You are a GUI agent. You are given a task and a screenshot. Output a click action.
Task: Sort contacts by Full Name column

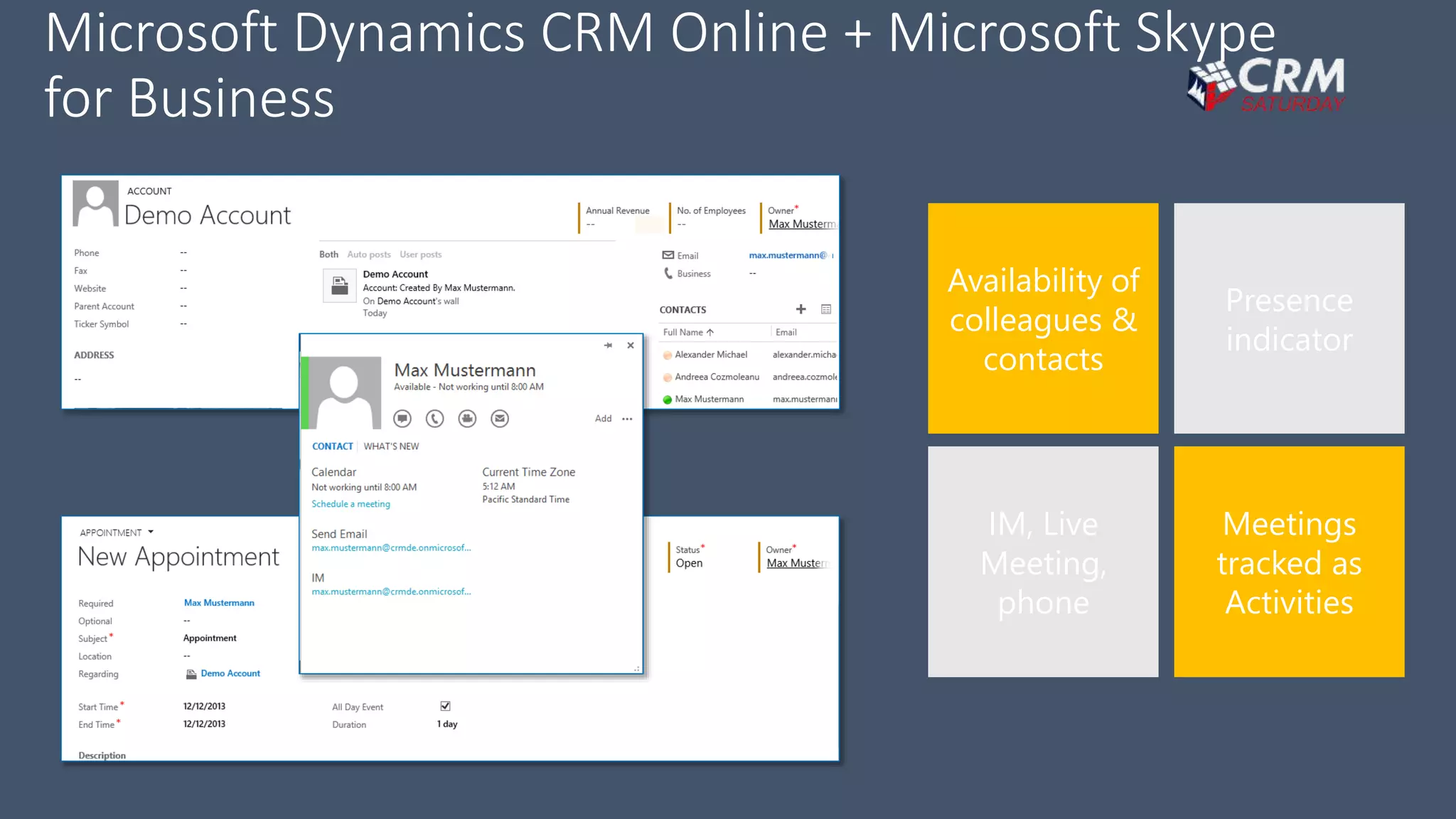point(688,332)
